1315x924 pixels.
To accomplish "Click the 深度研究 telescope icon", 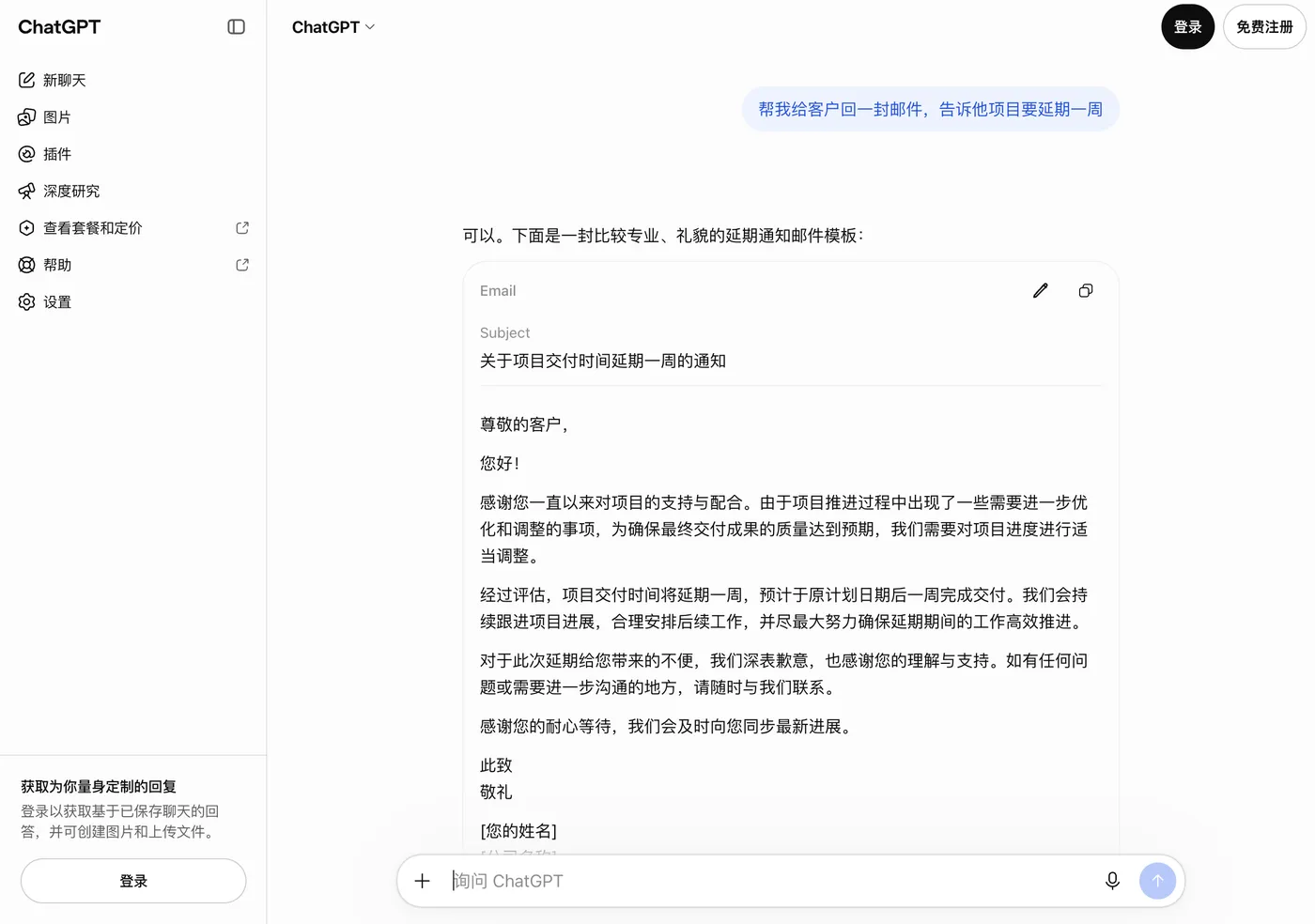I will (x=27, y=192).
